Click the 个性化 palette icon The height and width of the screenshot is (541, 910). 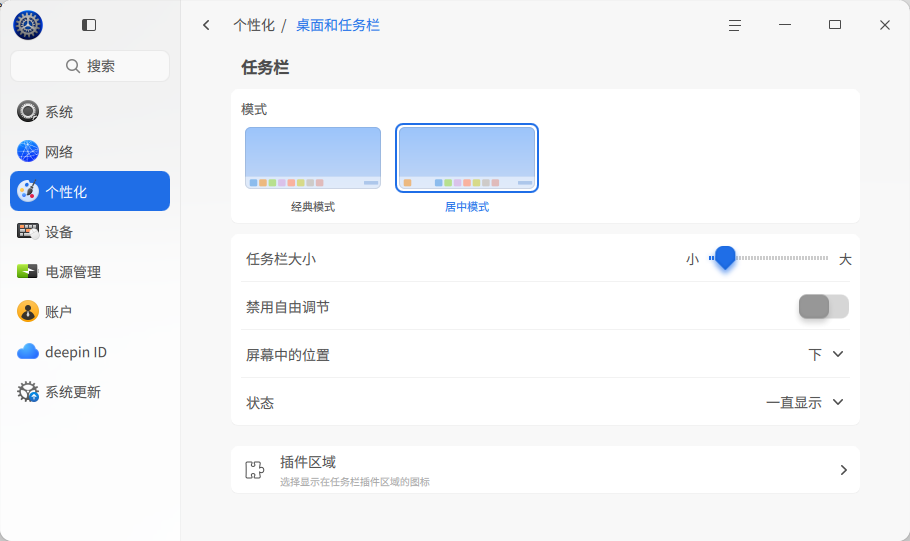(x=28, y=191)
